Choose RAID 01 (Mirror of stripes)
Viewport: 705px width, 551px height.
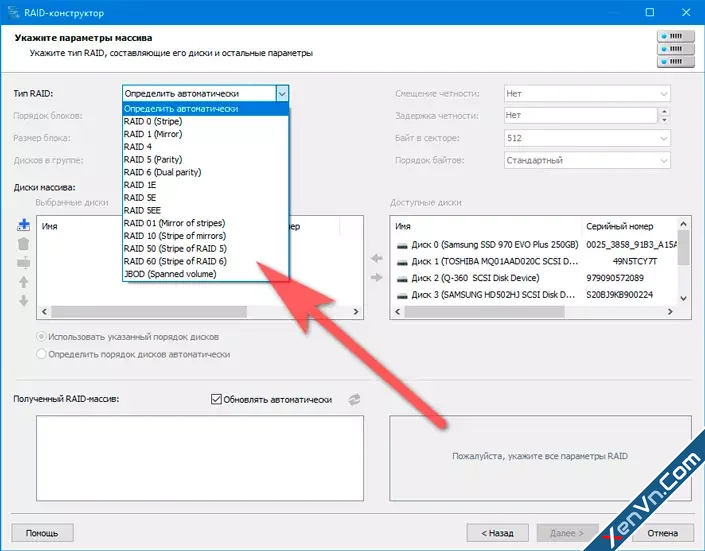click(205, 223)
